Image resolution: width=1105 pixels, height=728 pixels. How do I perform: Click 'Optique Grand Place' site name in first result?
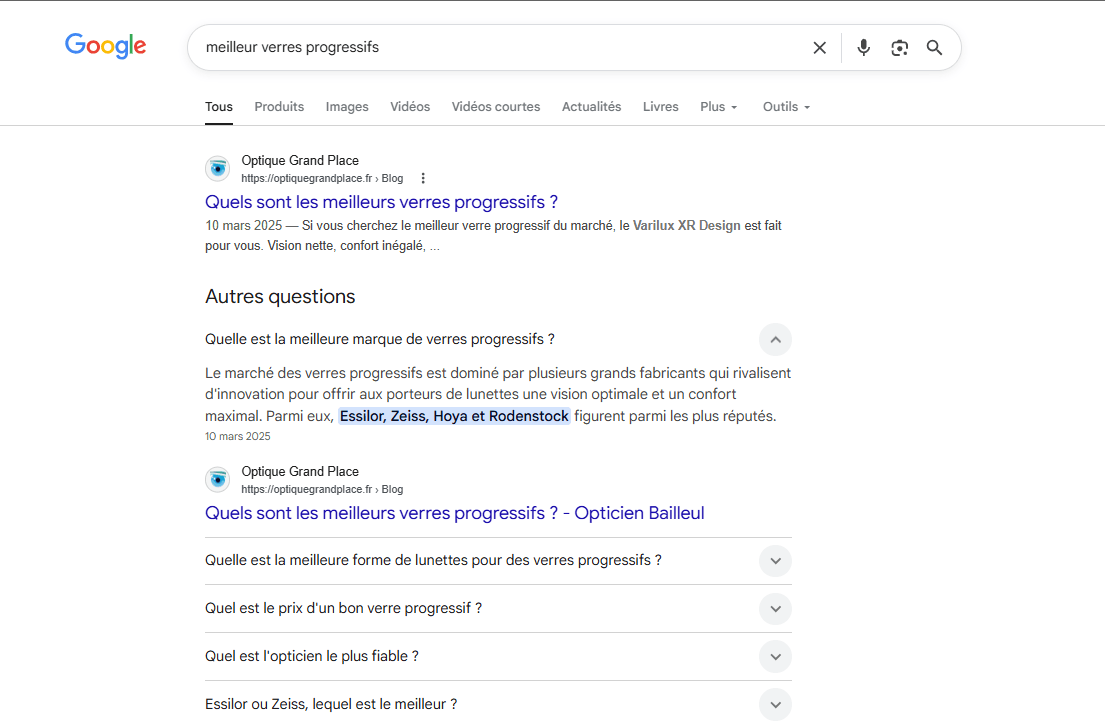point(300,161)
